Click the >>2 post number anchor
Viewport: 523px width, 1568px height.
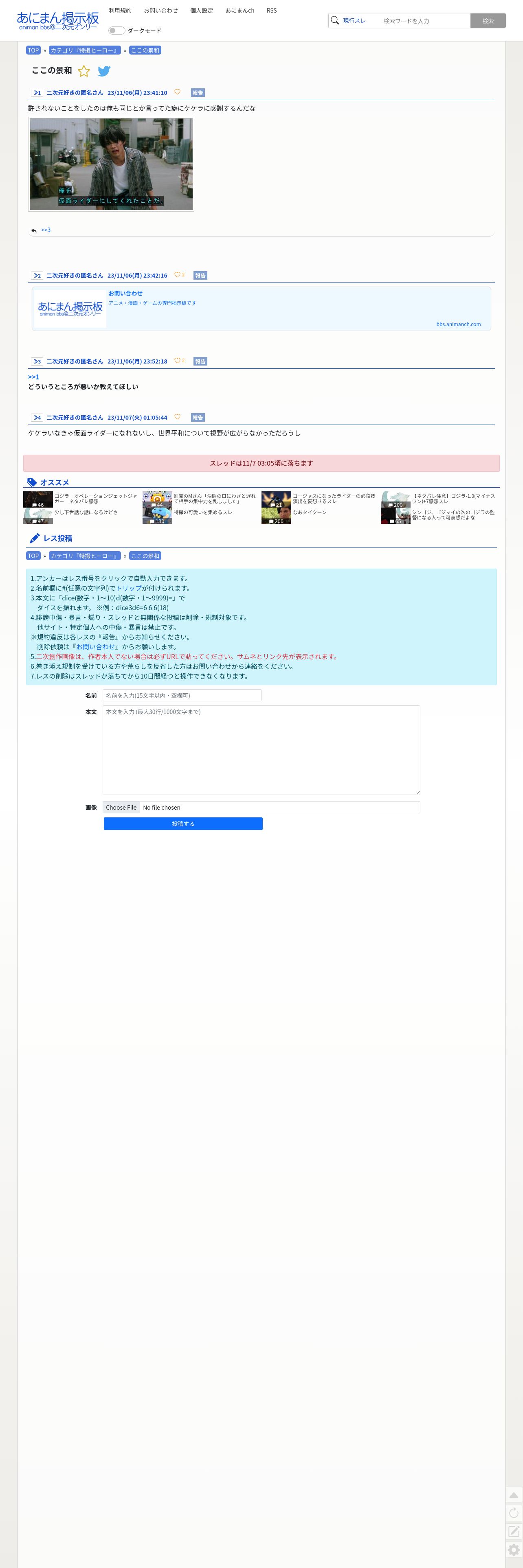tap(37, 276)
